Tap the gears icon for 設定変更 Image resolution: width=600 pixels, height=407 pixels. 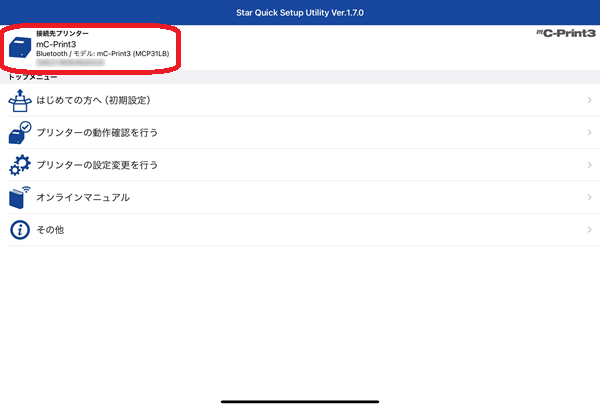tap(20, 165)
